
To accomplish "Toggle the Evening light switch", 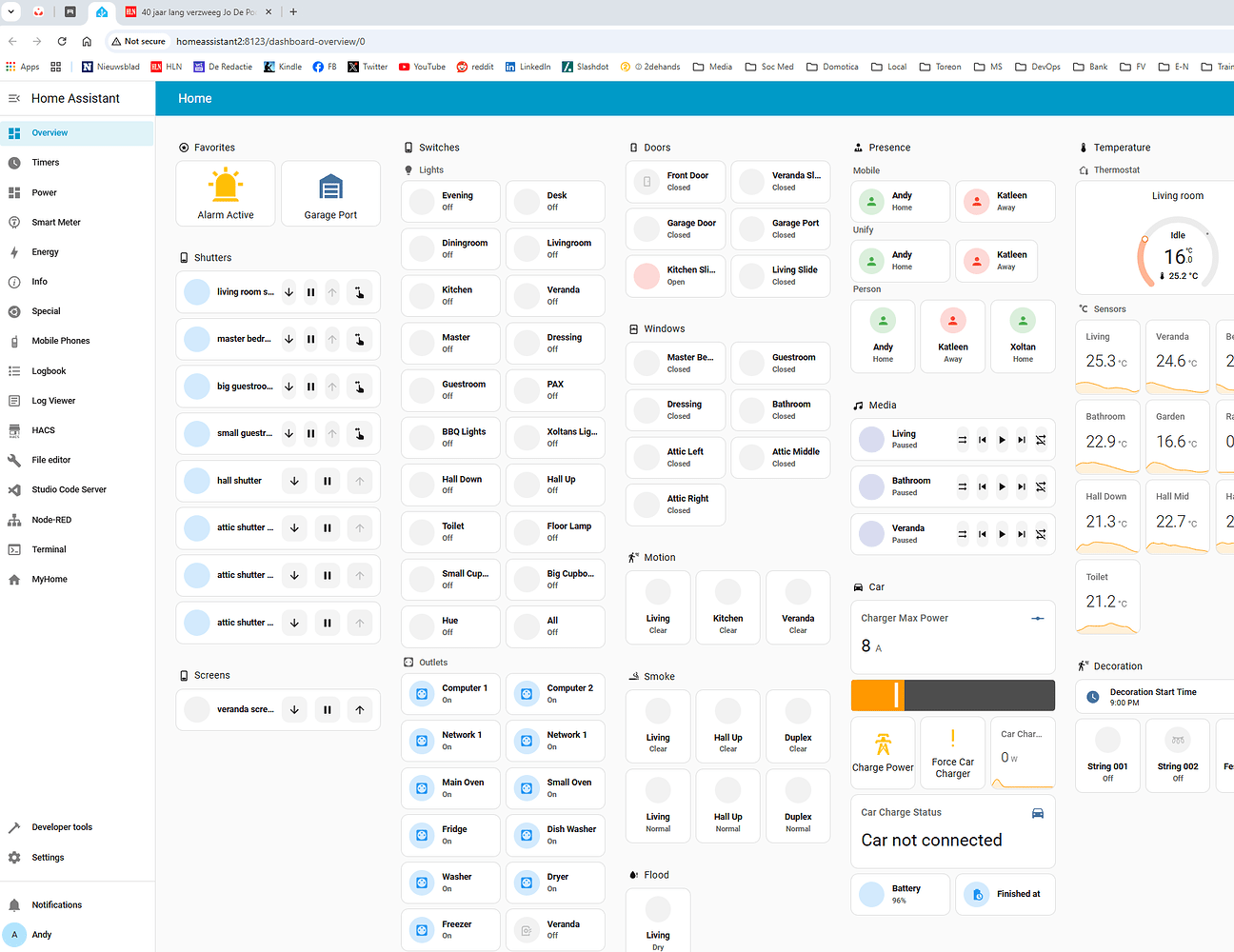I will tap(450, 201).
